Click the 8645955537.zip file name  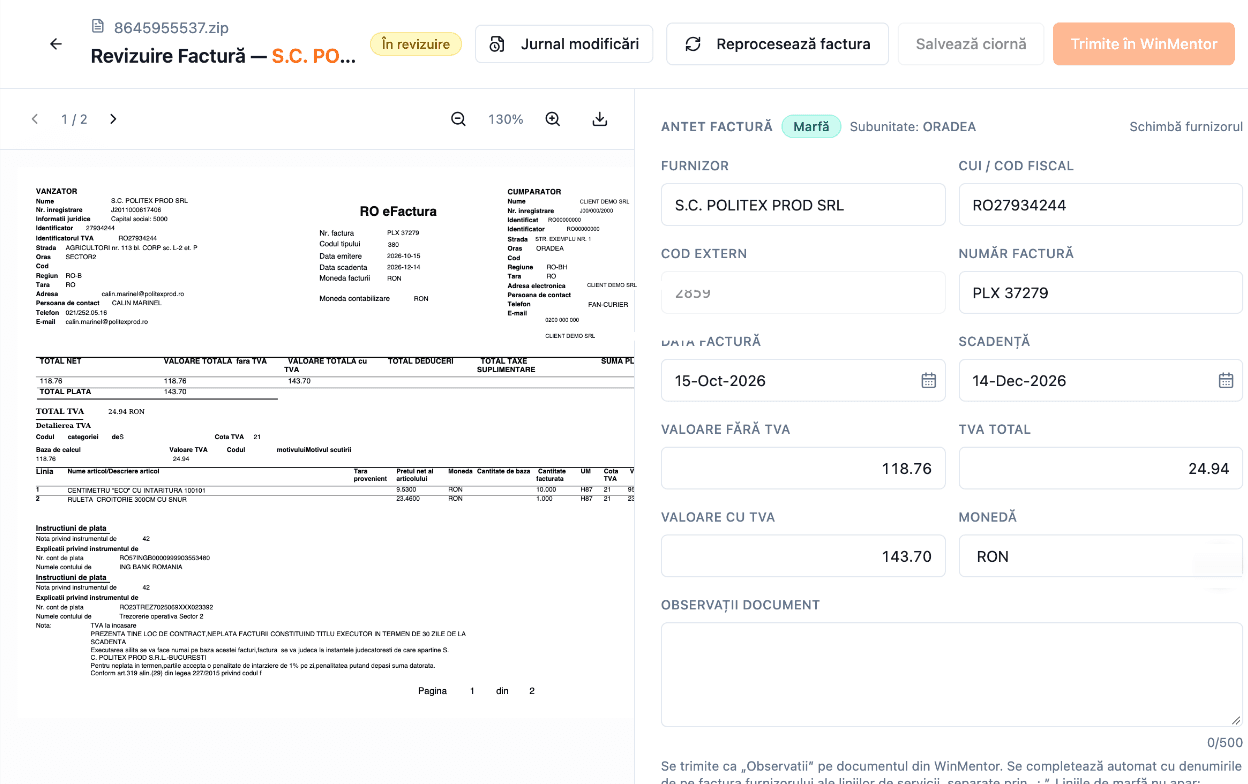pos(171,26)
